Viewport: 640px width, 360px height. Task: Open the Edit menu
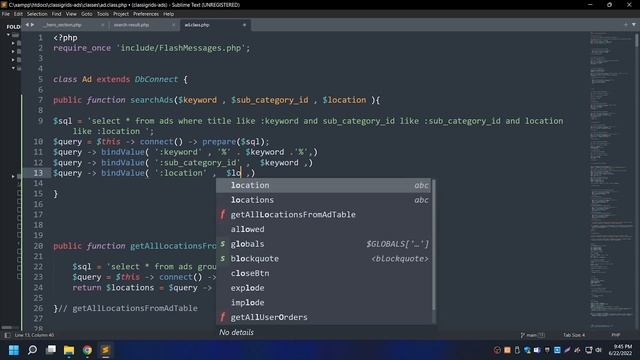[18, 14]
